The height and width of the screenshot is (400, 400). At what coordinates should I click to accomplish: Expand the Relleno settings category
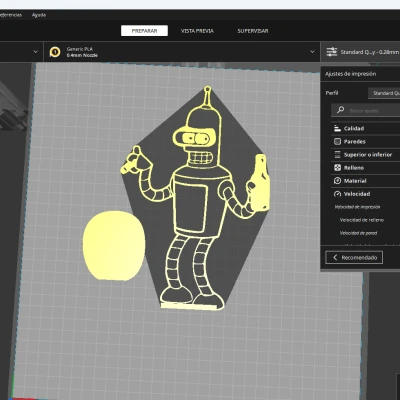tap(366, 168)
